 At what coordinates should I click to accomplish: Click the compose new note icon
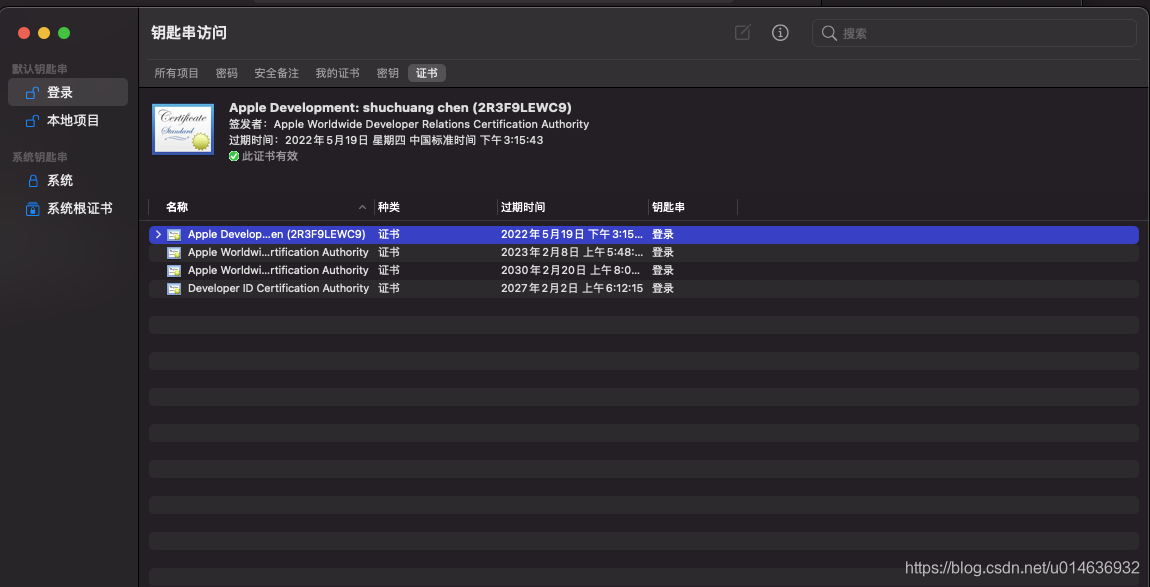pyautogui.click(x=742, y=33)
